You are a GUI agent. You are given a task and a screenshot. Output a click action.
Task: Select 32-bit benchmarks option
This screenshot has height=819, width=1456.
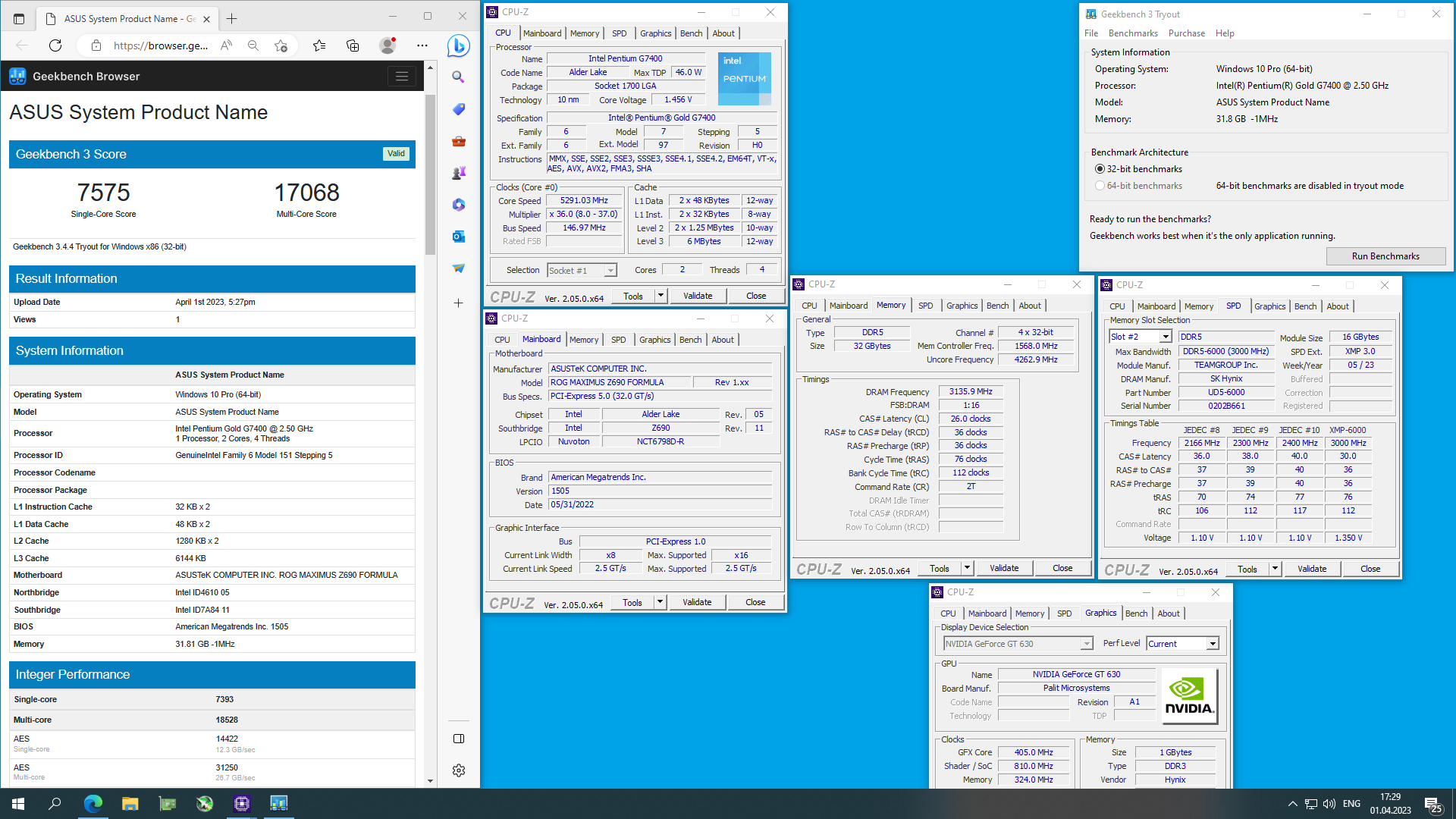(x=1100, y=169)
